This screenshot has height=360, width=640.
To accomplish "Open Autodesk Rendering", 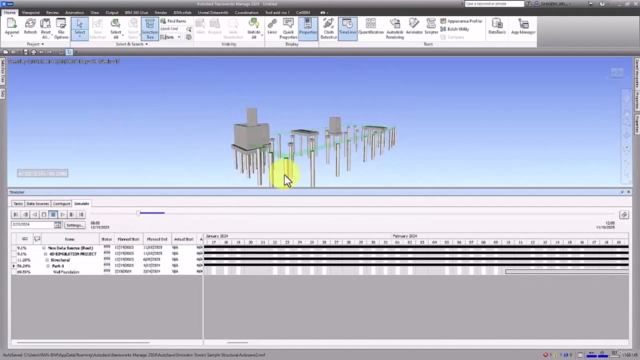I will [395, 28].
